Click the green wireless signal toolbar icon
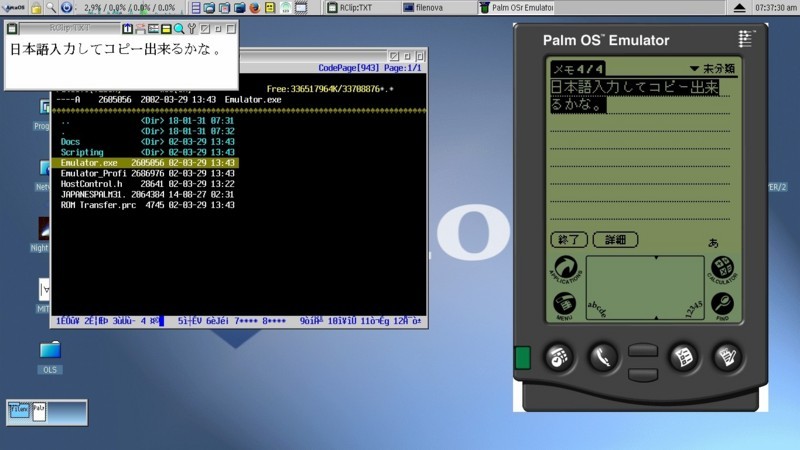The image size is (800, 450). 286,8
